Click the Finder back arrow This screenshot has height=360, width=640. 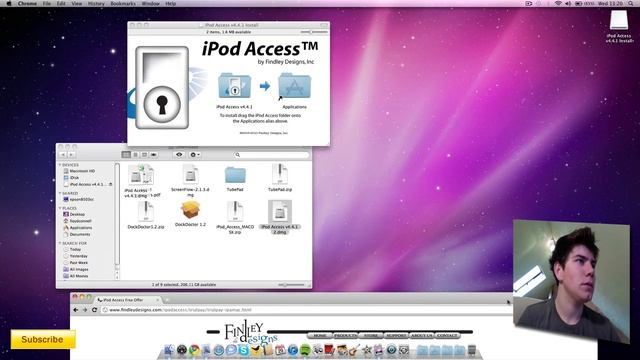pos(63,155)
